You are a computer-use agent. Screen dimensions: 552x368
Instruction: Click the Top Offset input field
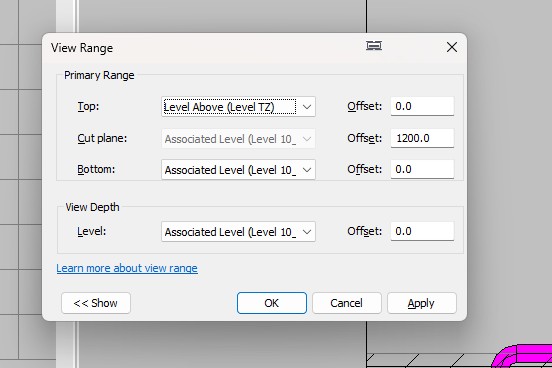(422, 106)
